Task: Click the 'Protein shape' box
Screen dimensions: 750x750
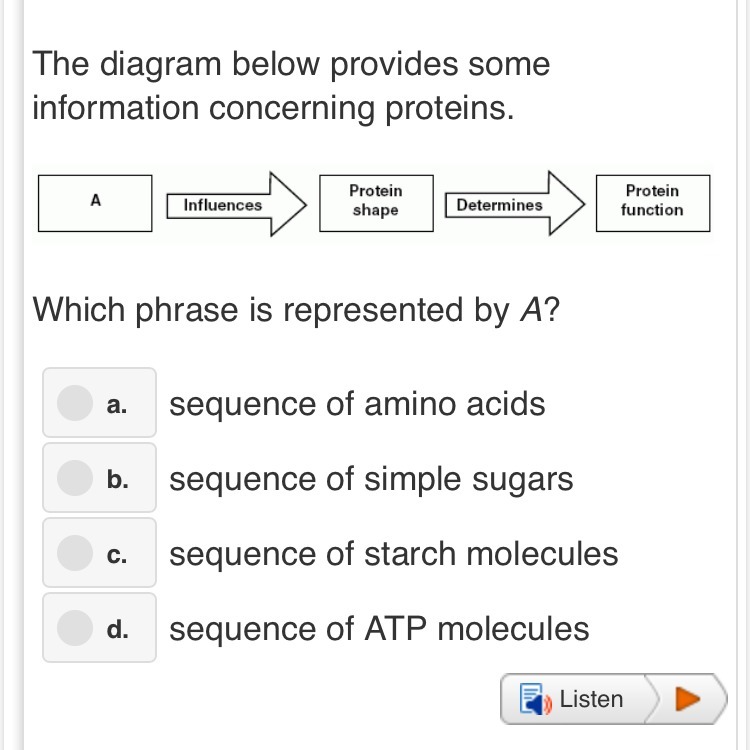Action: tap(376, 202)
